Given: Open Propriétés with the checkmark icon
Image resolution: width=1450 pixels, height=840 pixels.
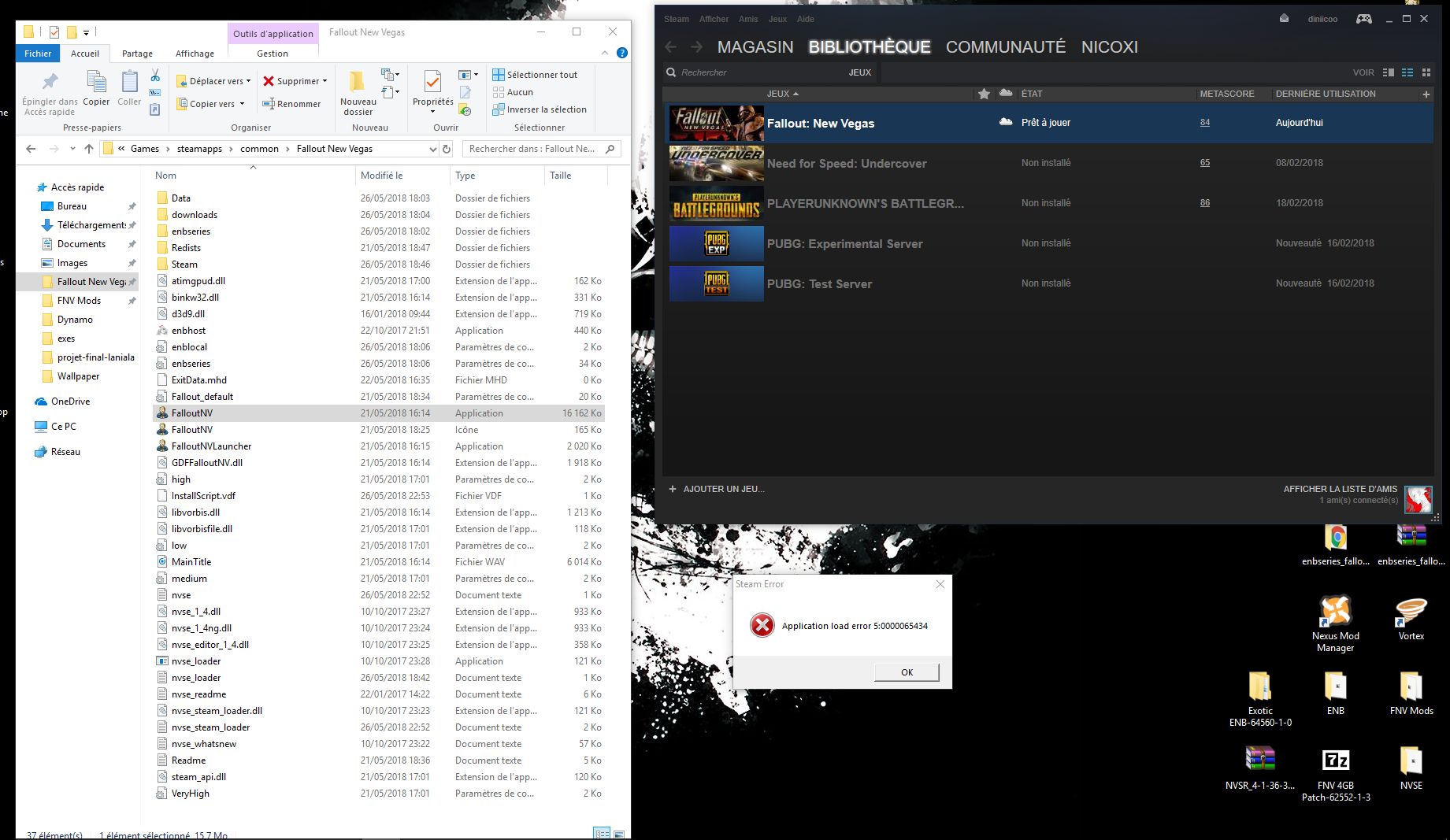Looking at the screenshot, I should coord(432,82).
